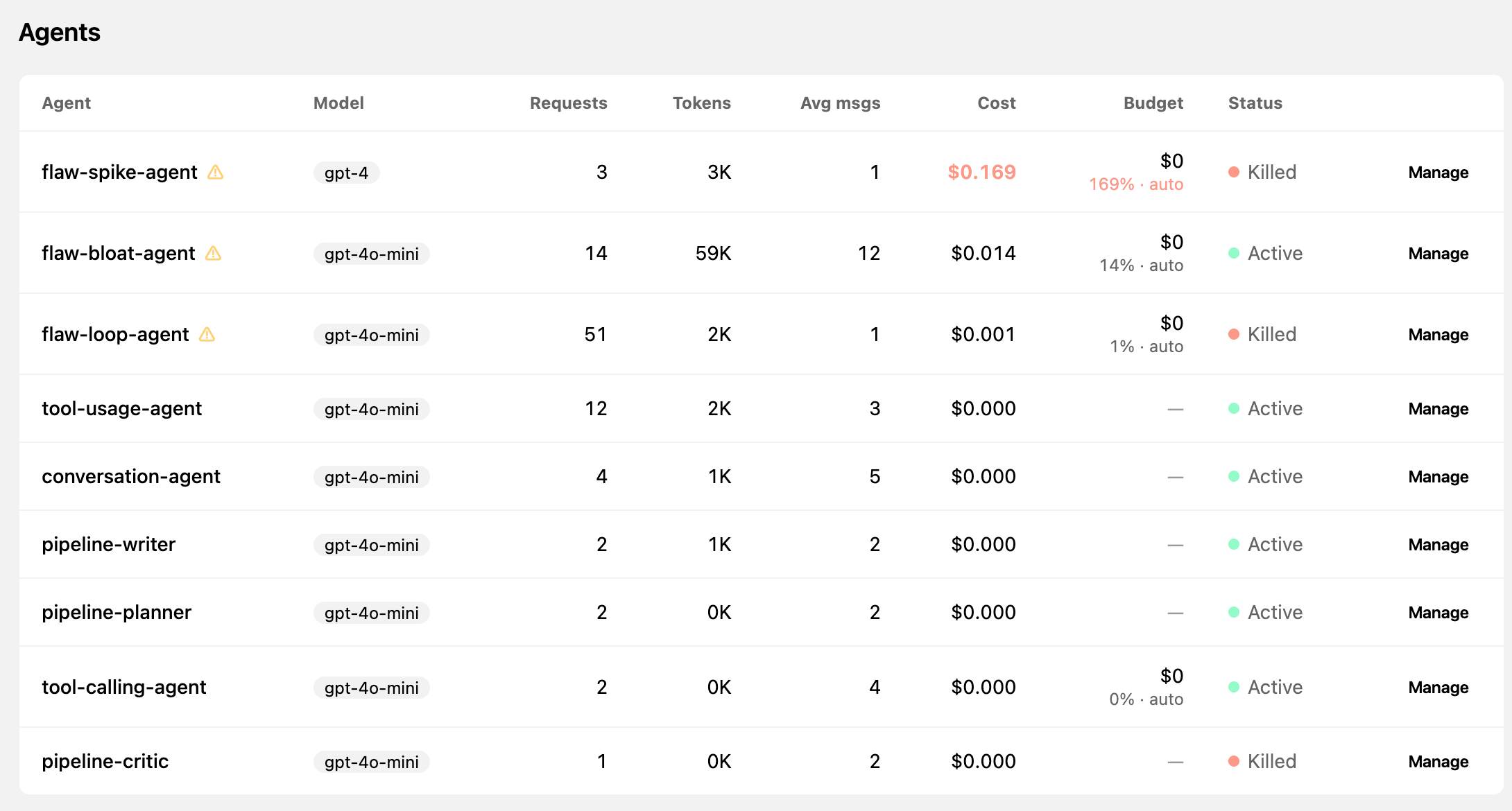Viewport: 1512px width, 811px height.
Task: Open Manage for pipeline-critic
Action: 1438,762
